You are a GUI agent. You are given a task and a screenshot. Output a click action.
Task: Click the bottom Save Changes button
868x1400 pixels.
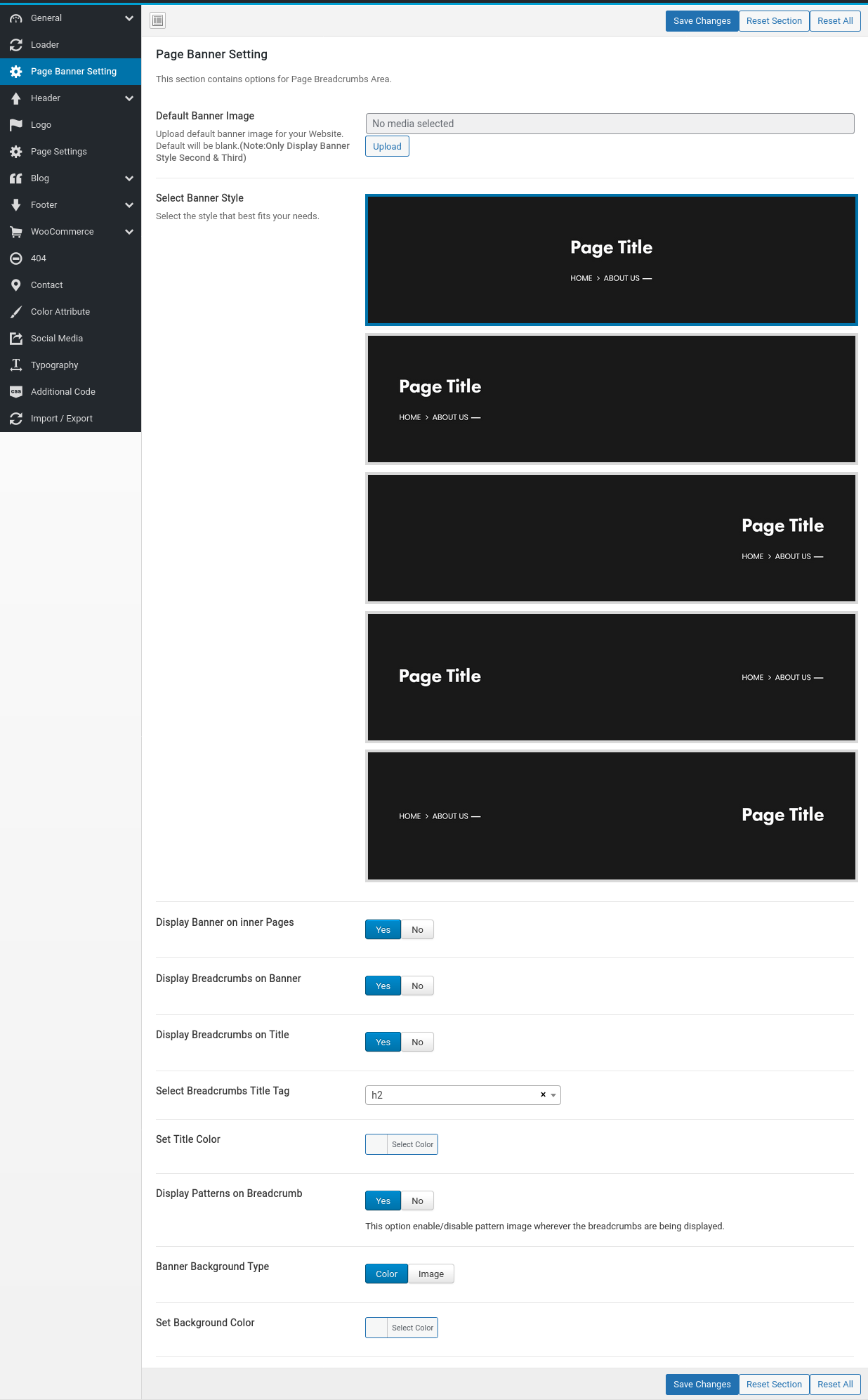(x=702, y=1385)
